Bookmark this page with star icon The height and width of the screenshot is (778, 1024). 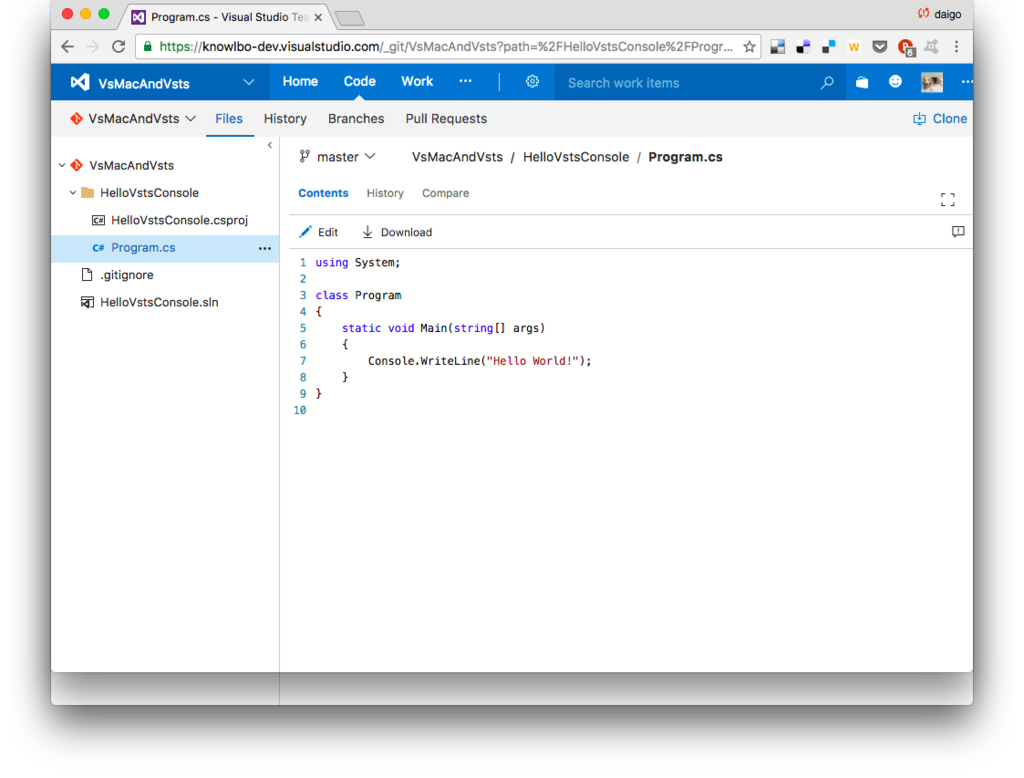[x=749, y=46]
